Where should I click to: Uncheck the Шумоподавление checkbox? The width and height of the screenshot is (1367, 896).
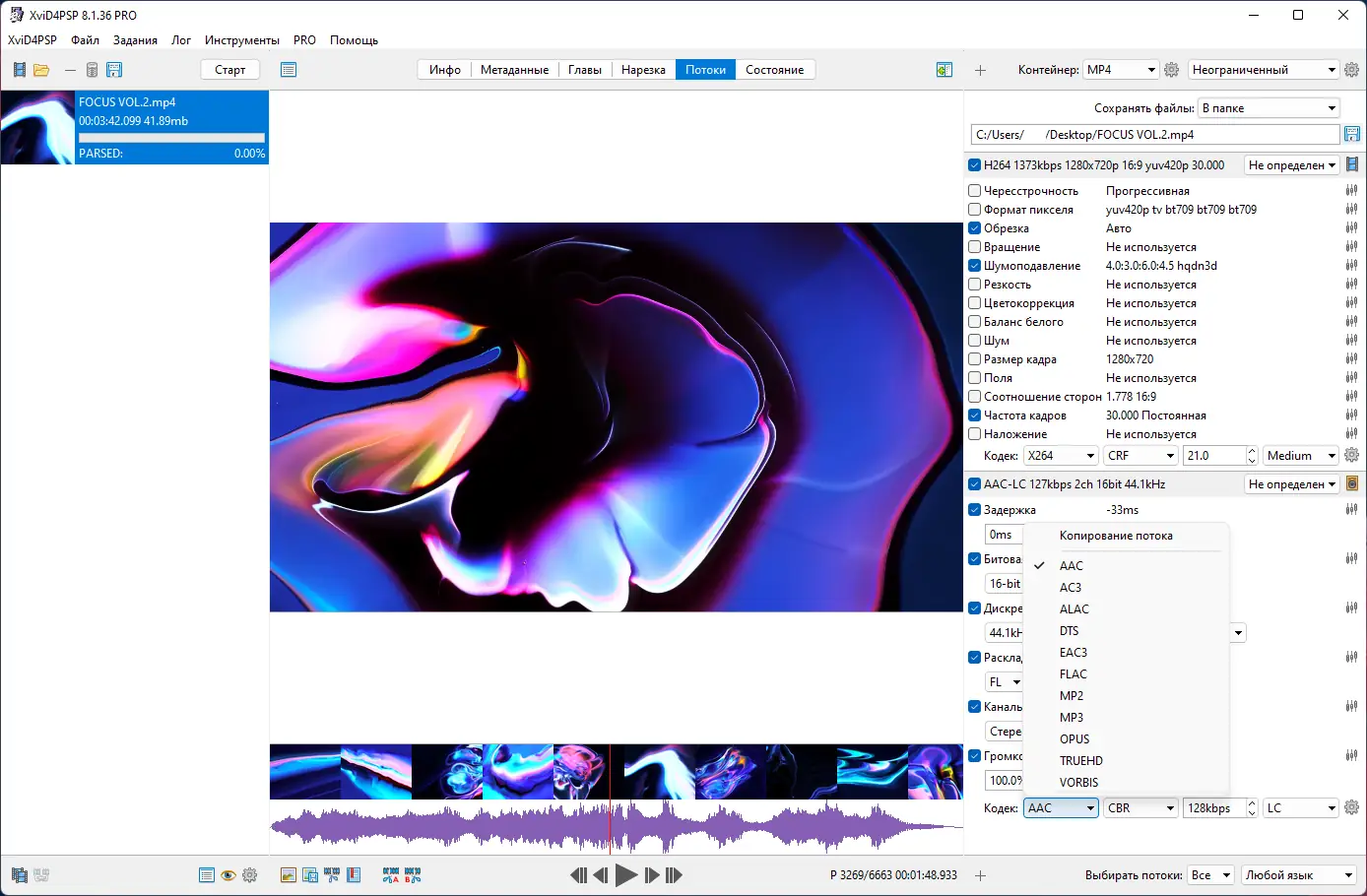[974, 265]
